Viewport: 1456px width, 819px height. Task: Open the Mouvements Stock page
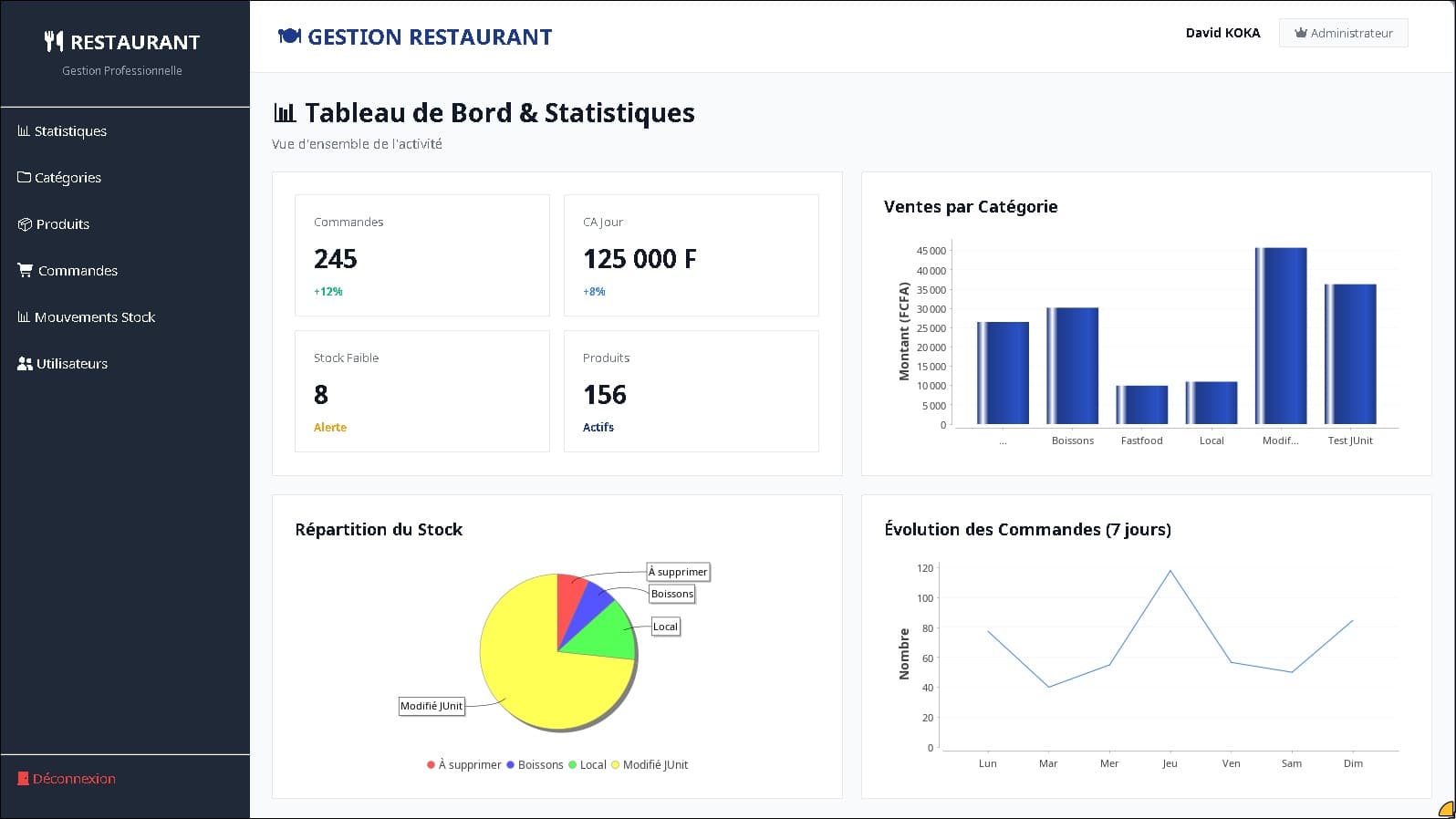[x=125, y=316]
